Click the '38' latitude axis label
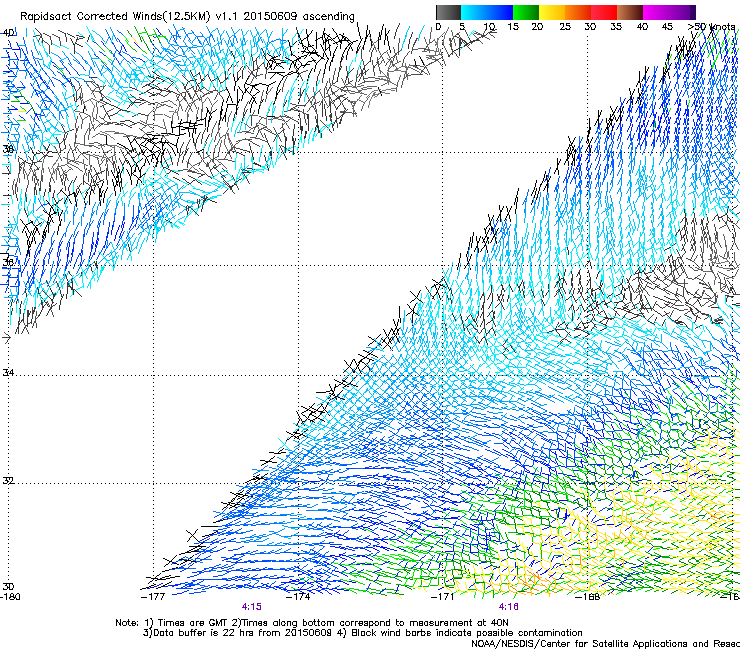 [8, 149]
